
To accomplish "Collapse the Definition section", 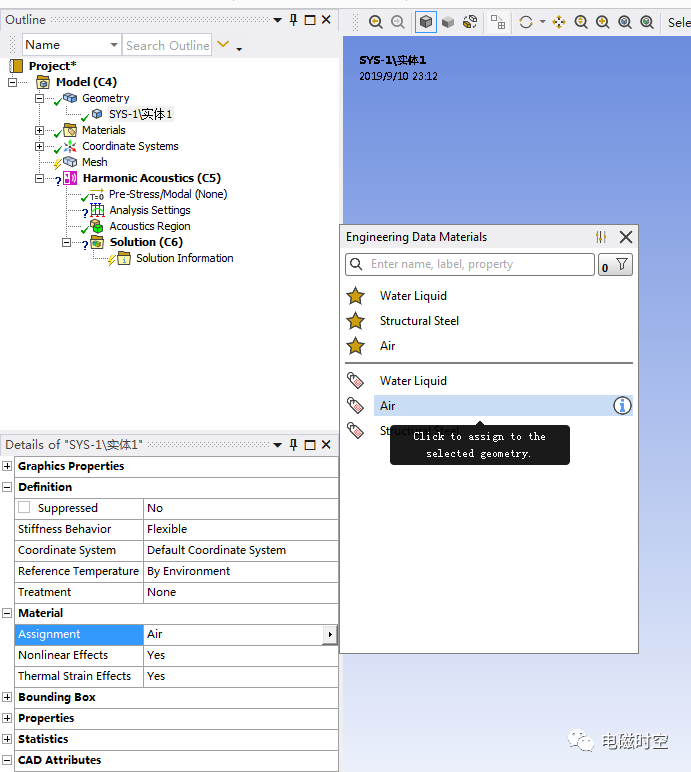I will (x=7, y=487).
